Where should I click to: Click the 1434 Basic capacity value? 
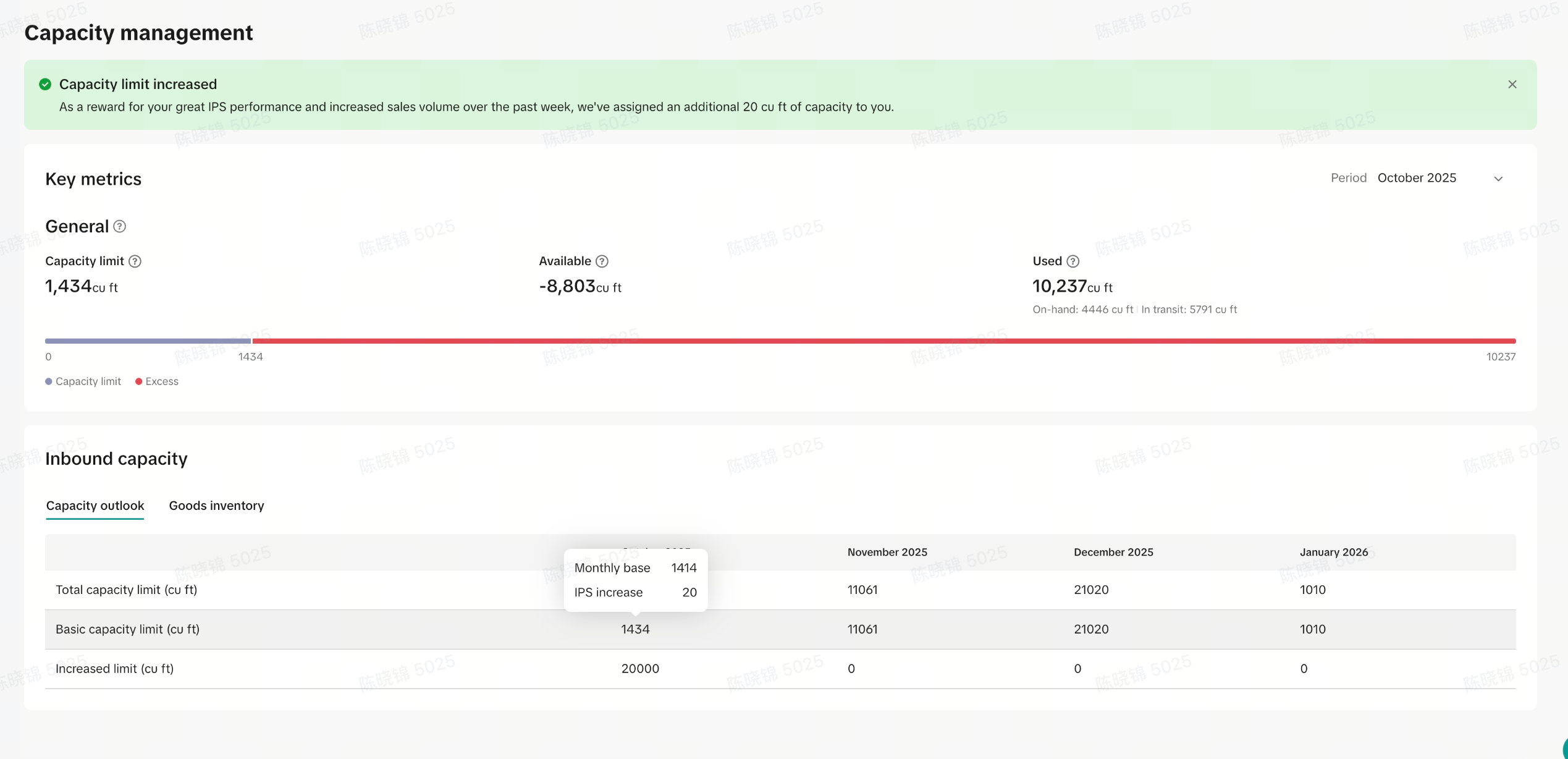pos(635,629)
